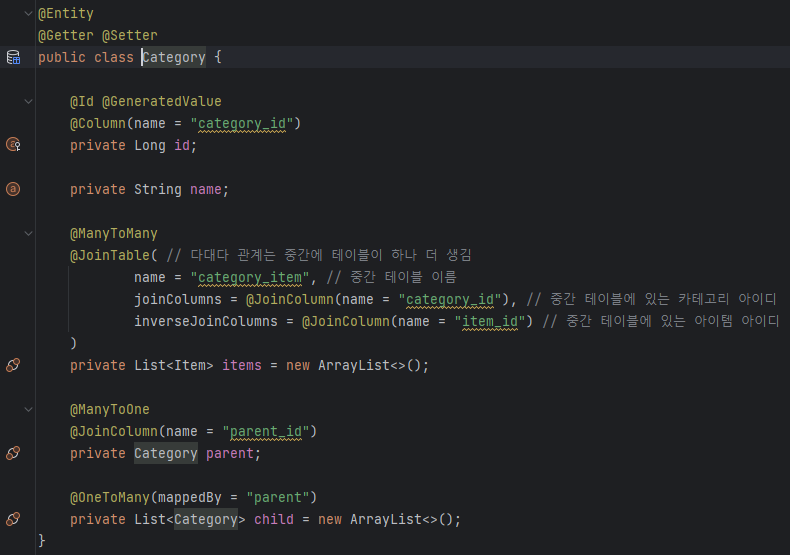Click the inverseJoinColumns attribute
The height and width of the screenshot is (555, 790).
tap(206, 322)
